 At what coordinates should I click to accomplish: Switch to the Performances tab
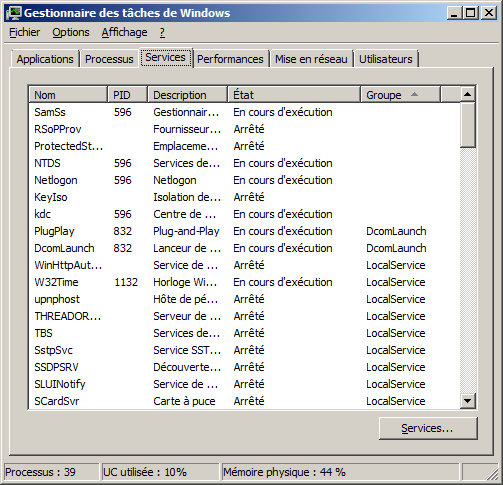(x=230, y=59)
